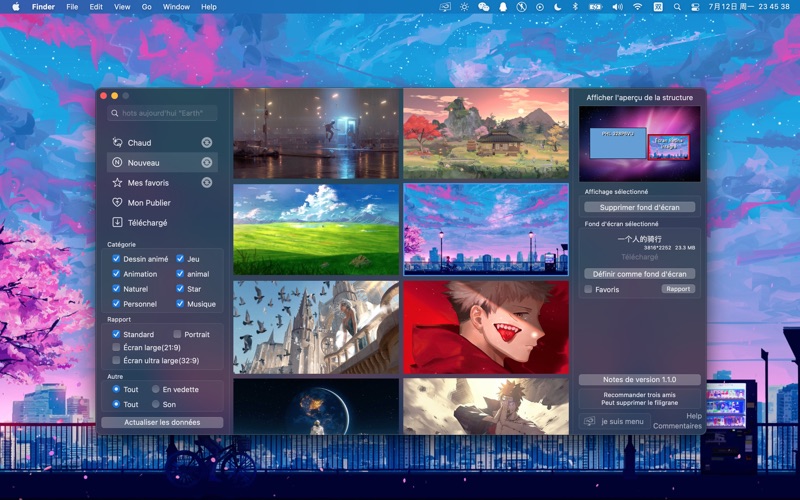Open the Apple menu
800x500 pixels.
tap(15, 7)
